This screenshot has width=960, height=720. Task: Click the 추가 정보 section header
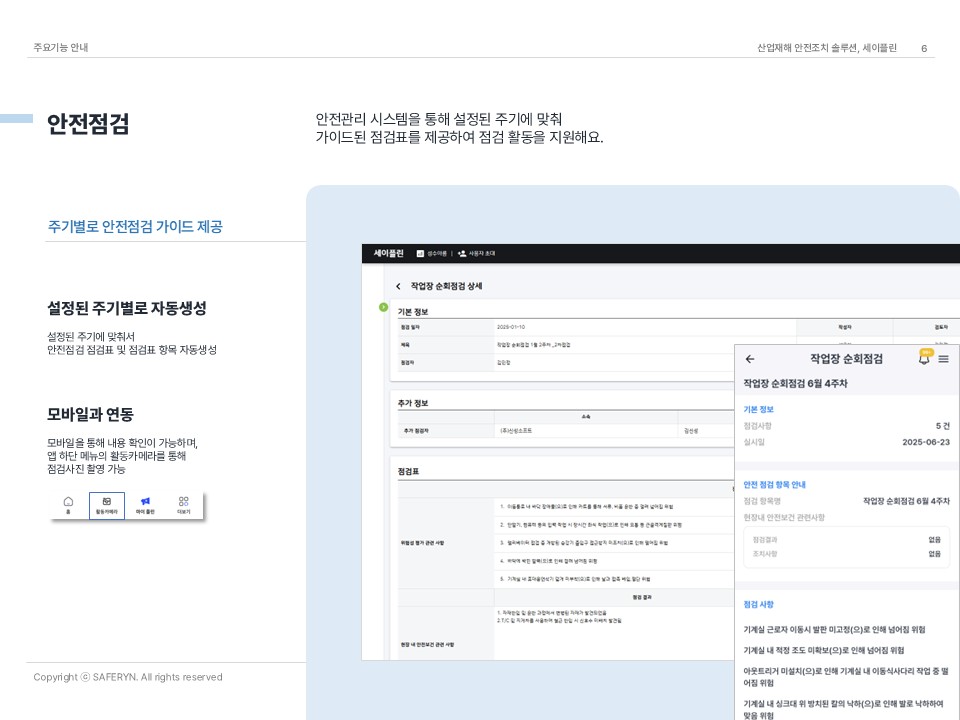tap(413, 403)
